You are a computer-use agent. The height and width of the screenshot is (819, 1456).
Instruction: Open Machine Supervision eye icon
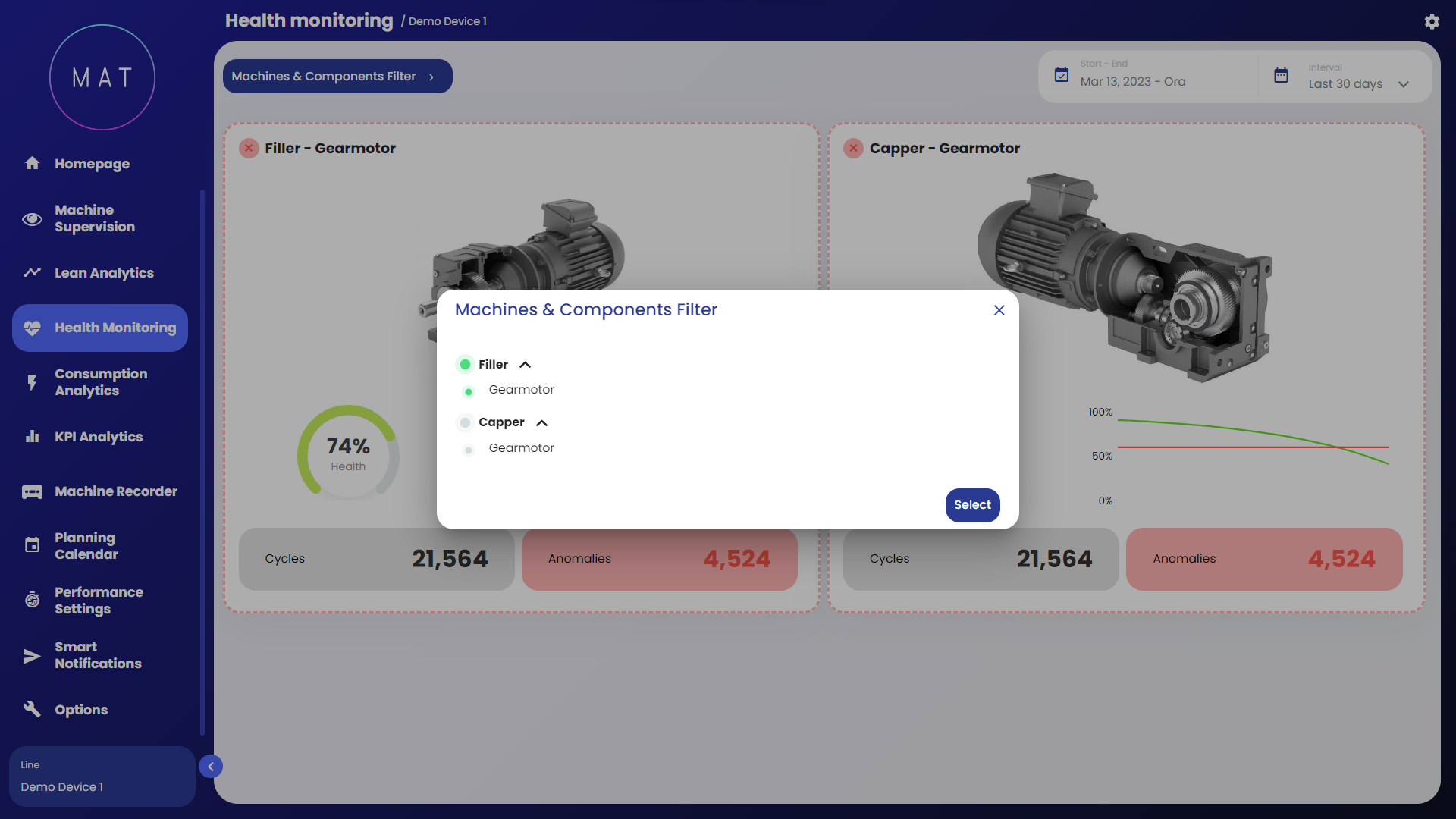tap(32, 219)
